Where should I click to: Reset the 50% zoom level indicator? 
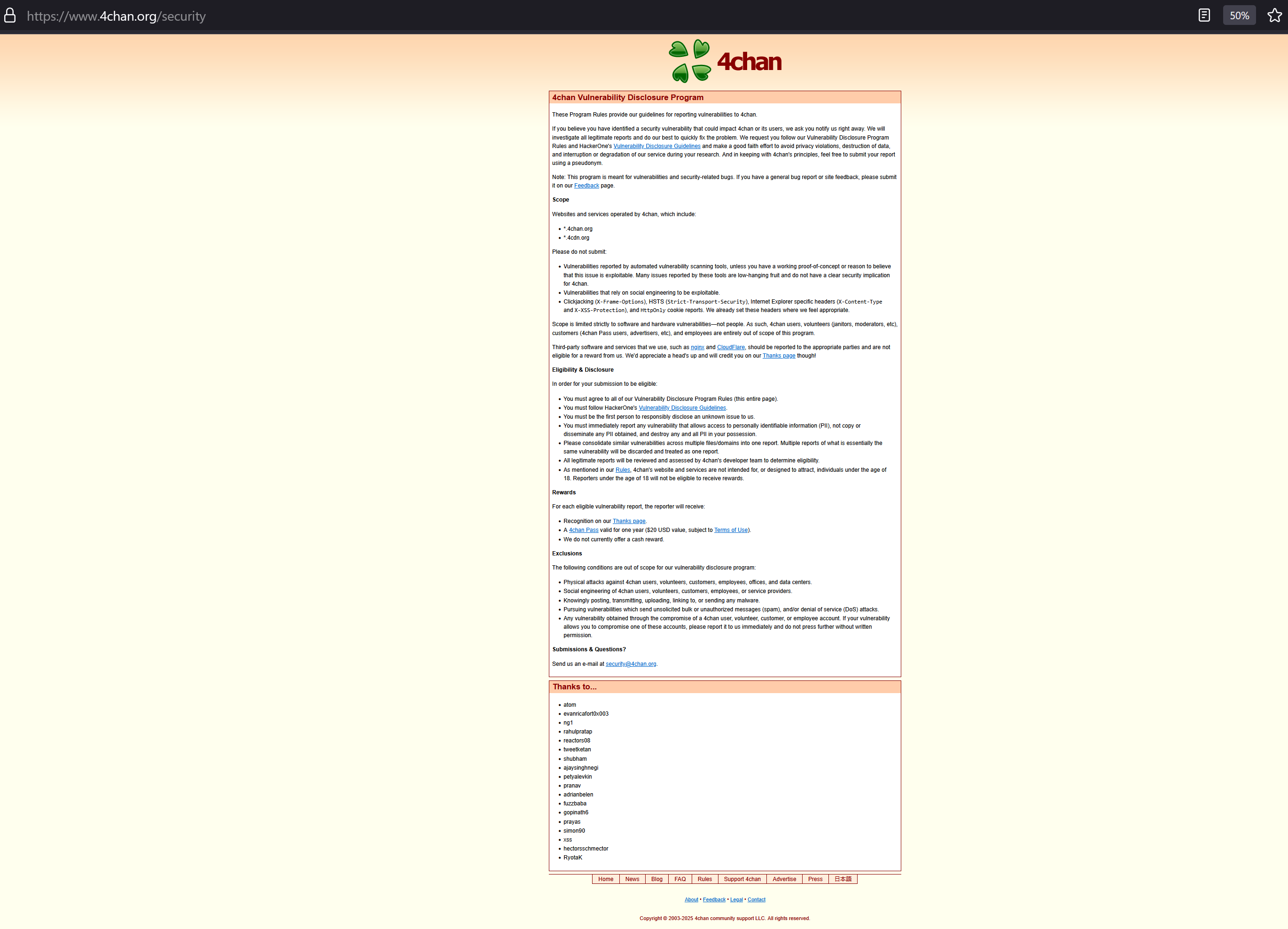pyautogui.click(x=1239, y=16)
